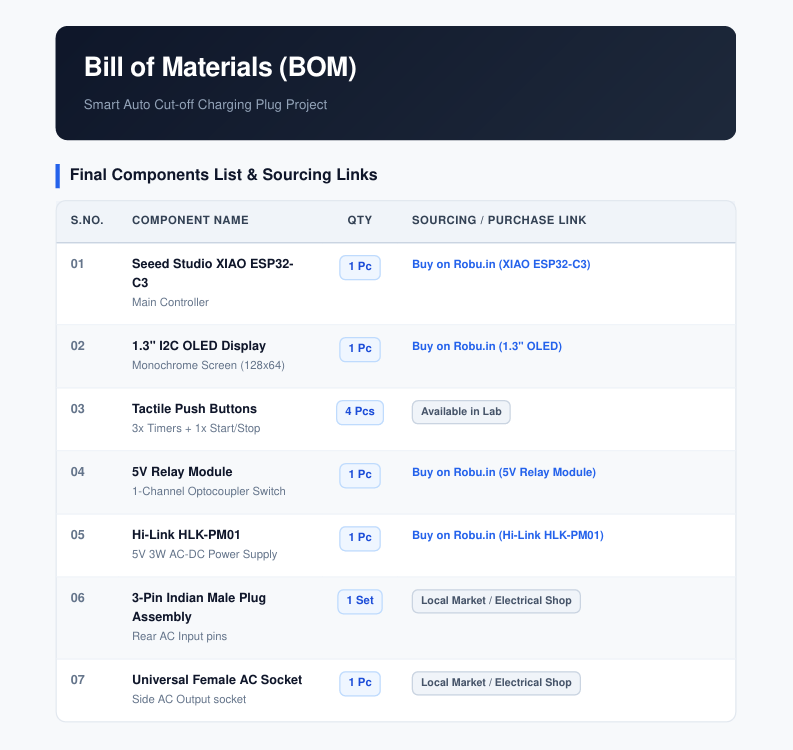Click the S.NO. column header
793x750 pixels.
click(x=87, y=220)
